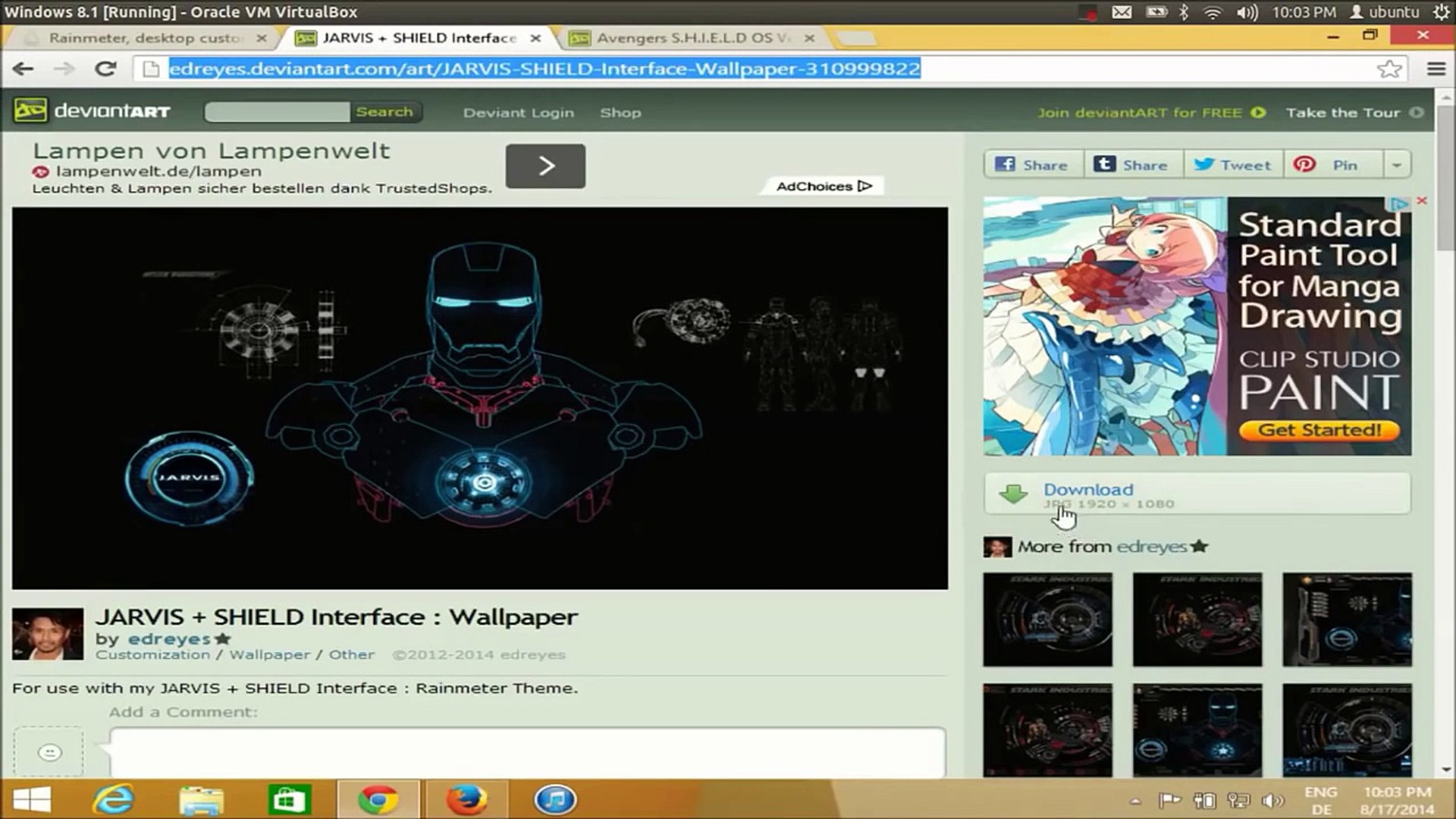Click the bookmark star in address bar

[x=1390, y=68]
